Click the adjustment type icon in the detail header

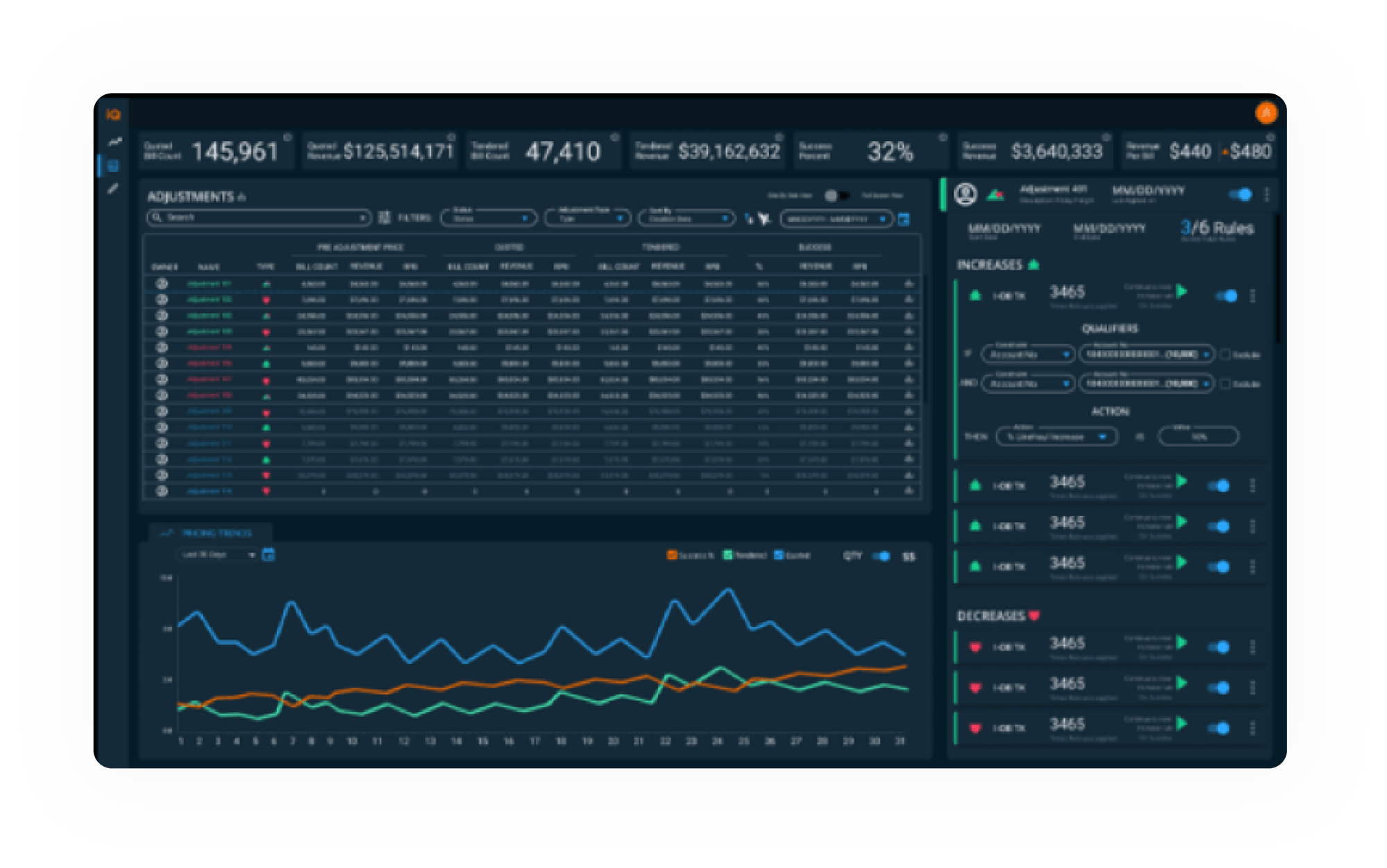pos(996,195)
